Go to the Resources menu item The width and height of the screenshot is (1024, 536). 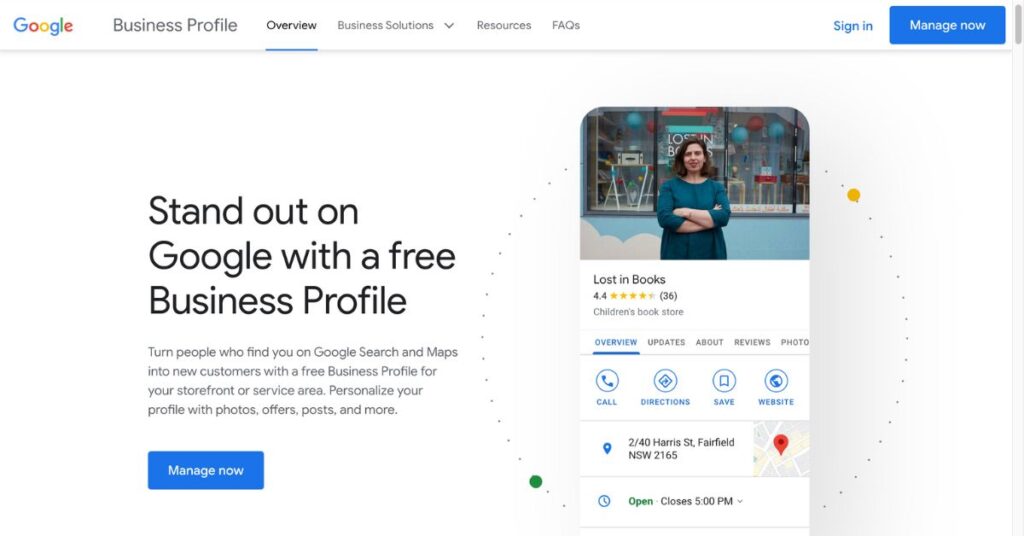504,25
